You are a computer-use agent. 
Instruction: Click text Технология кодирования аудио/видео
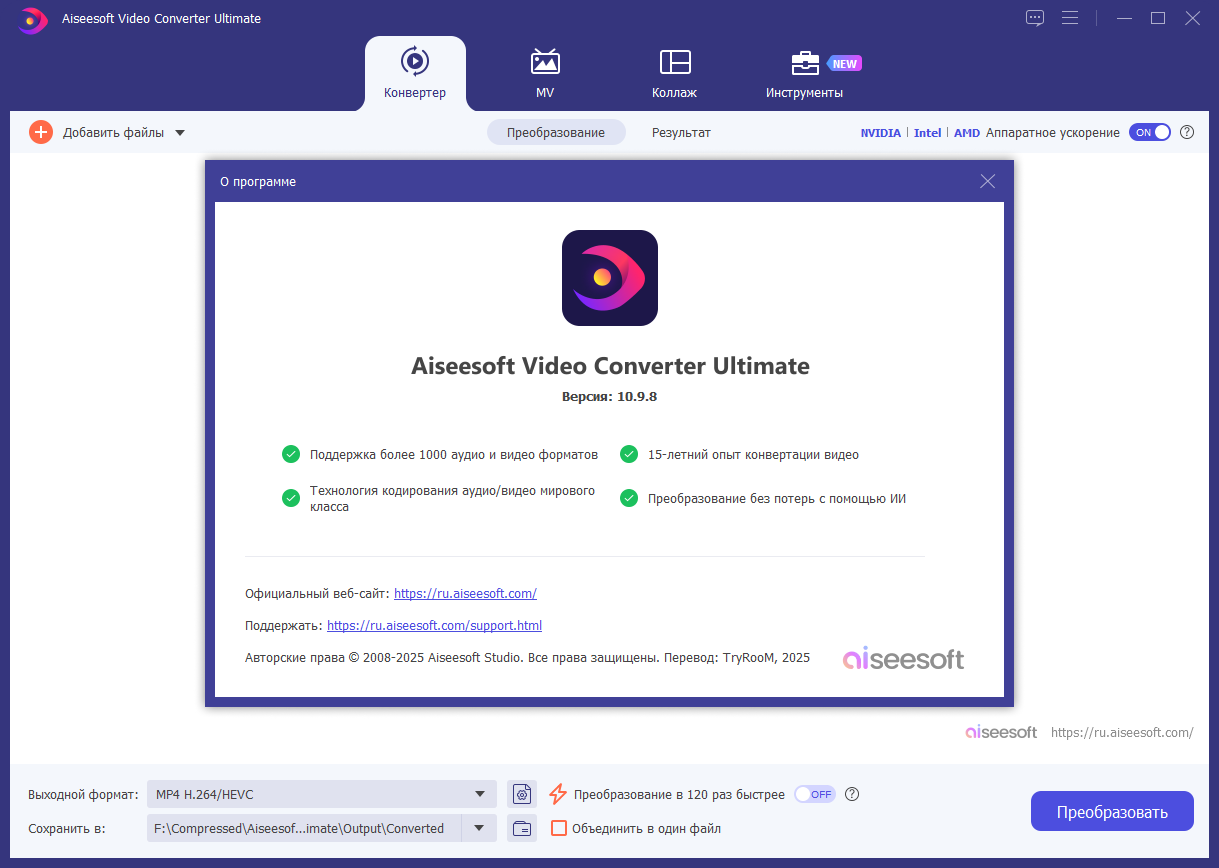pyautogui.click(x=452, y=498)
